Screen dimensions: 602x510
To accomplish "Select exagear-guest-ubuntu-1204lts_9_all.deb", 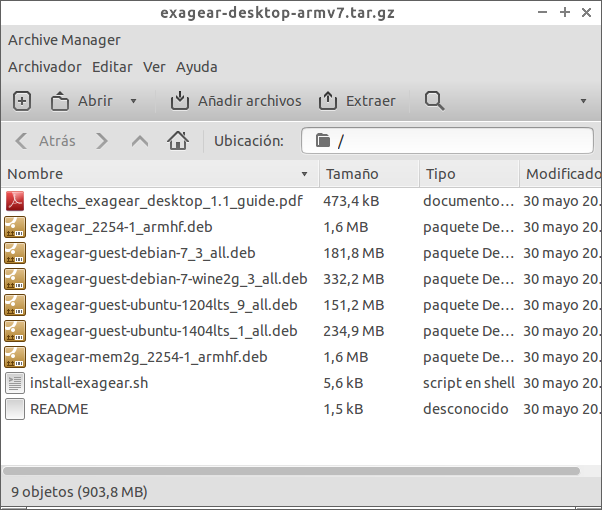I will (164, 305).
